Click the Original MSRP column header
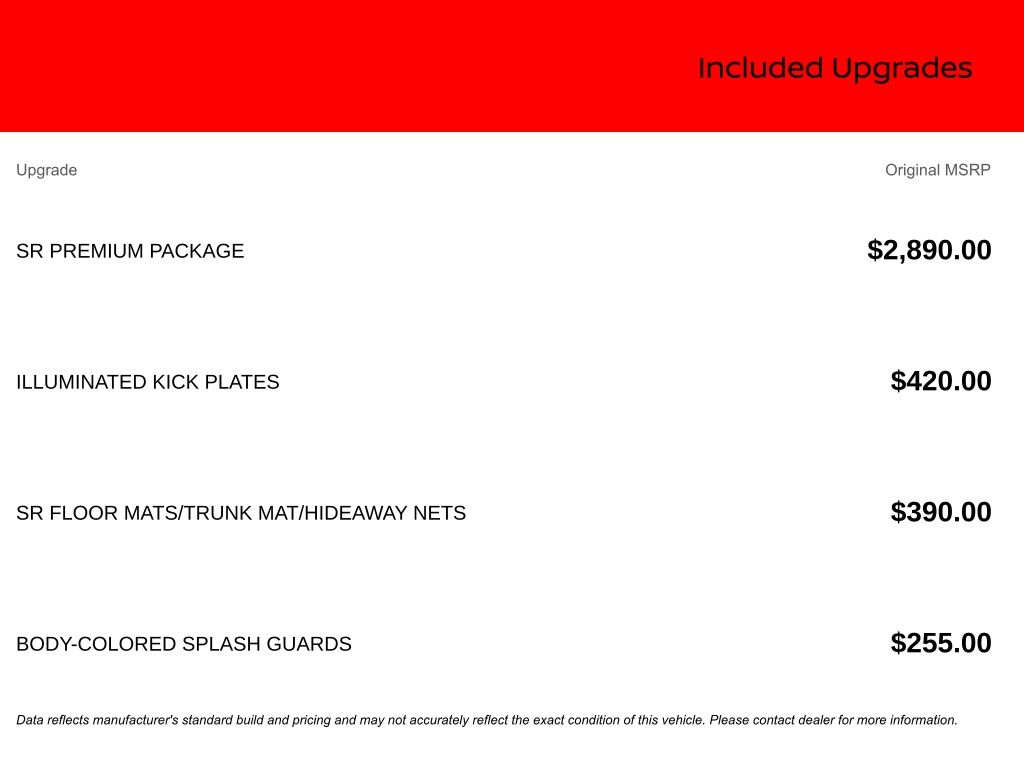This screenshot has height=768, width=1024. (937, 170)
